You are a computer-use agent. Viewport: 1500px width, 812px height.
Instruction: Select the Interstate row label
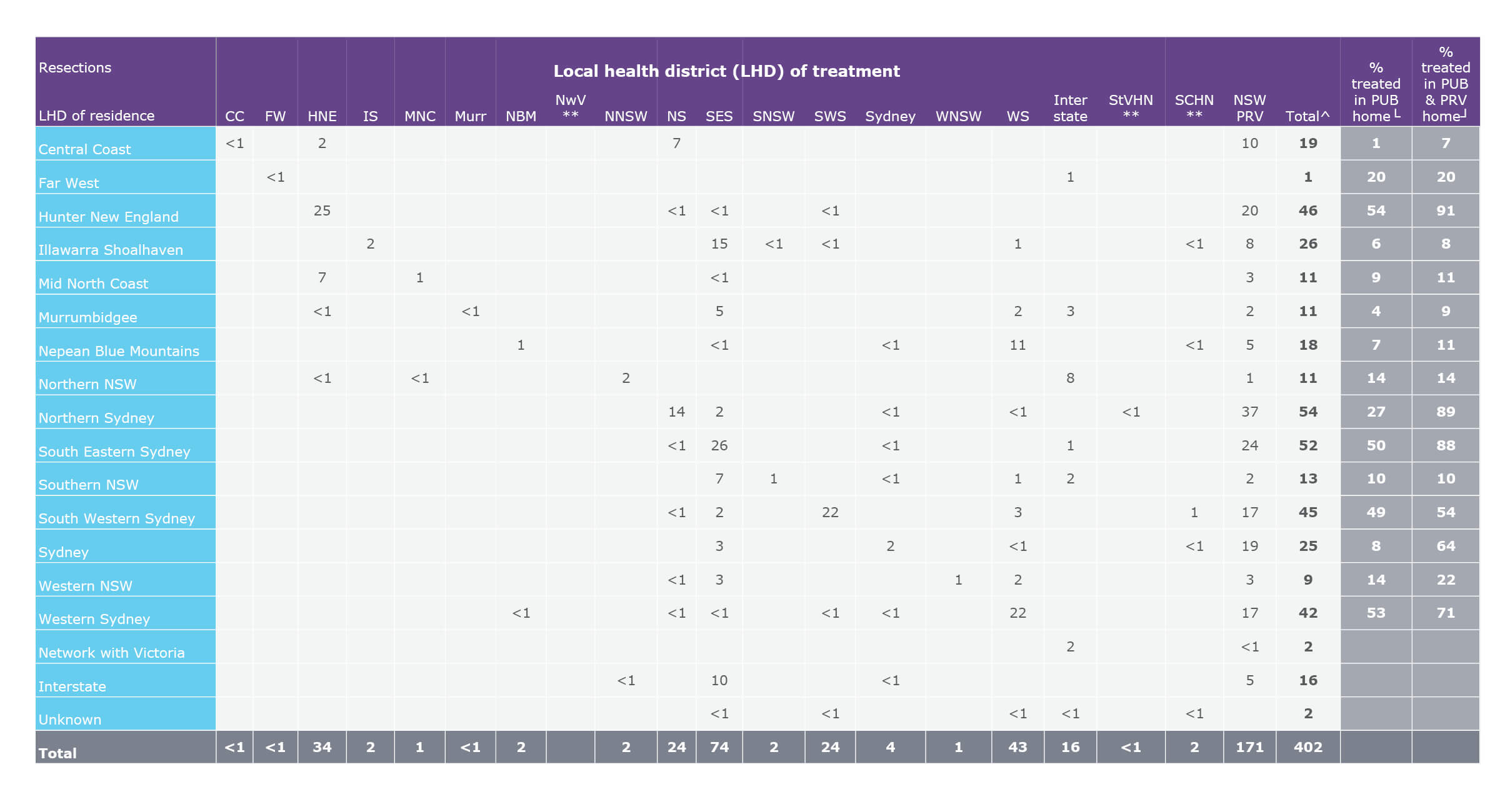72,686
